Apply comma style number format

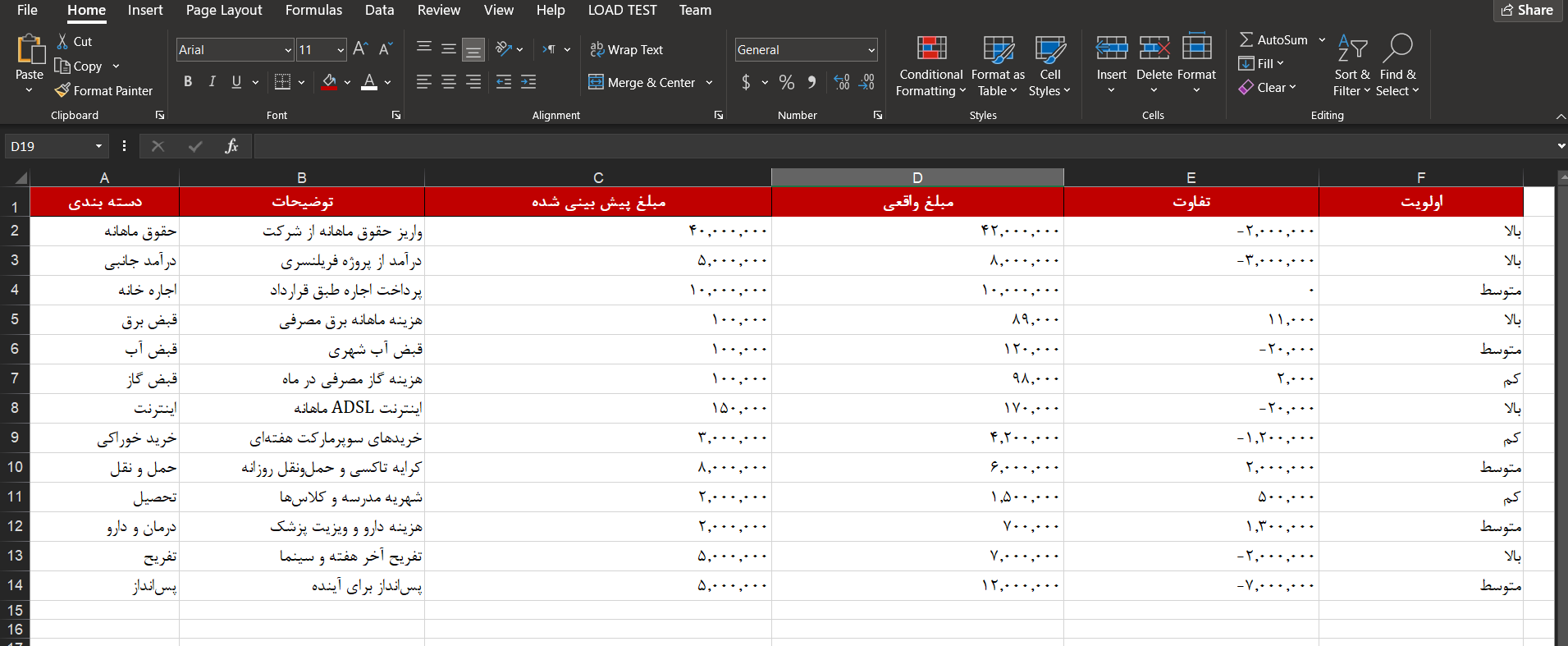click(811, 82)
